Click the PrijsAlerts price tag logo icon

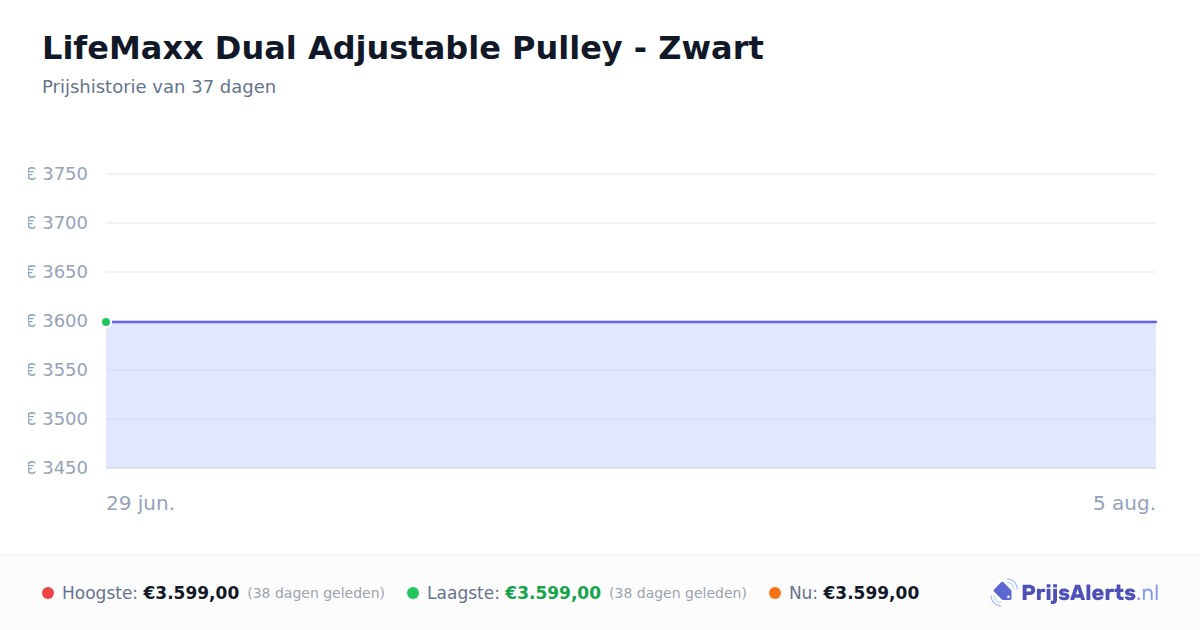coord(1003,593)
